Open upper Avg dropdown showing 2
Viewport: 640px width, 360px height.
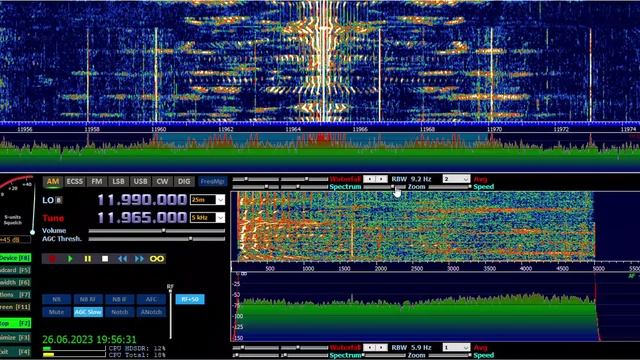[x=456, y=179]
